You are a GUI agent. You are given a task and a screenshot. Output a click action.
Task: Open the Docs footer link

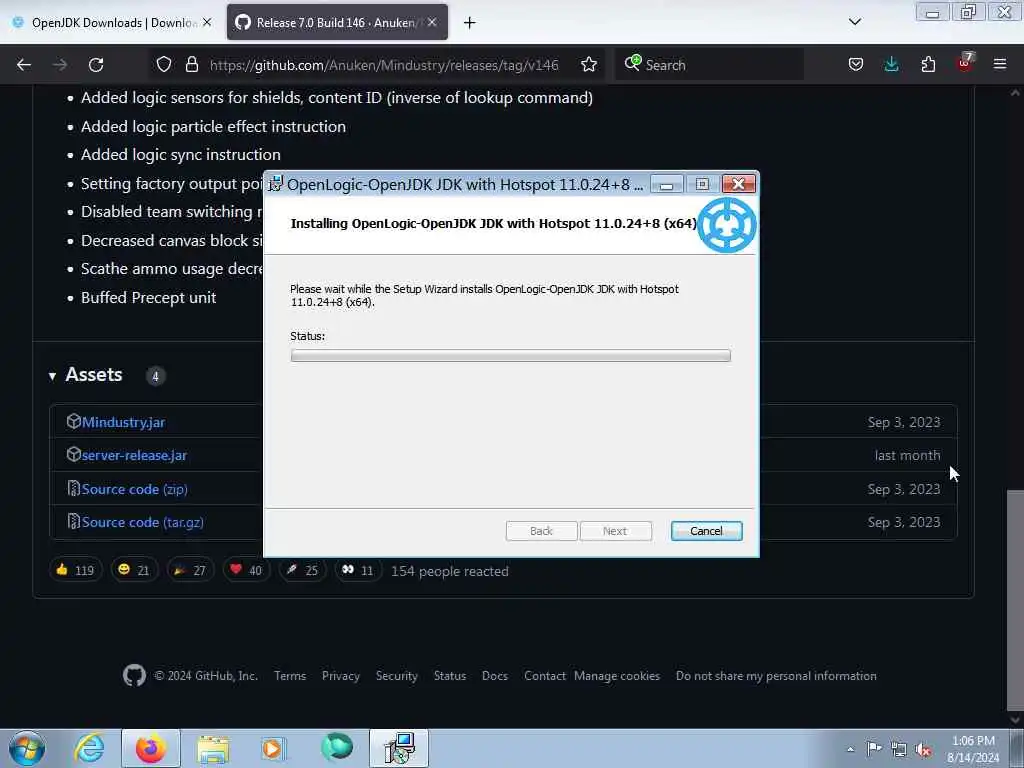pyautogui.click(x=495, y=676)
